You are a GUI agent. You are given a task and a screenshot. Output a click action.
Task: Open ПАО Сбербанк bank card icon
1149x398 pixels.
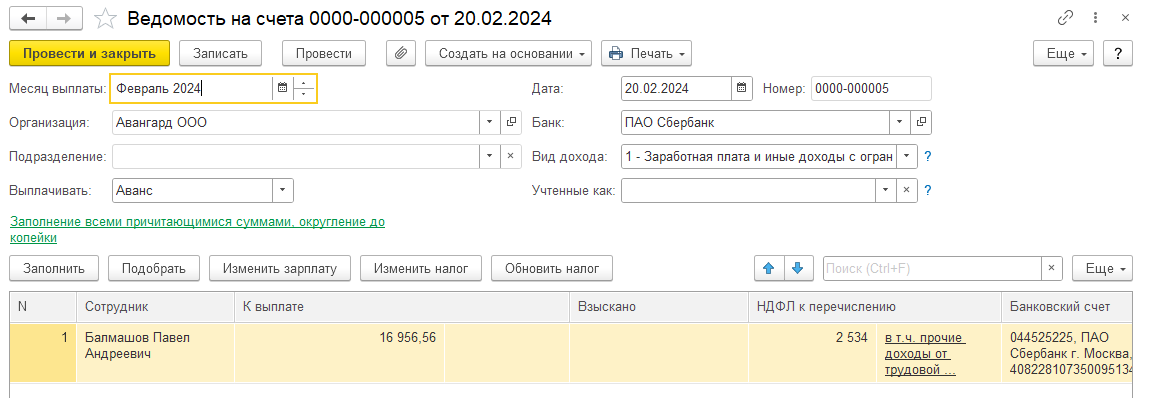[x=921, y=123]
